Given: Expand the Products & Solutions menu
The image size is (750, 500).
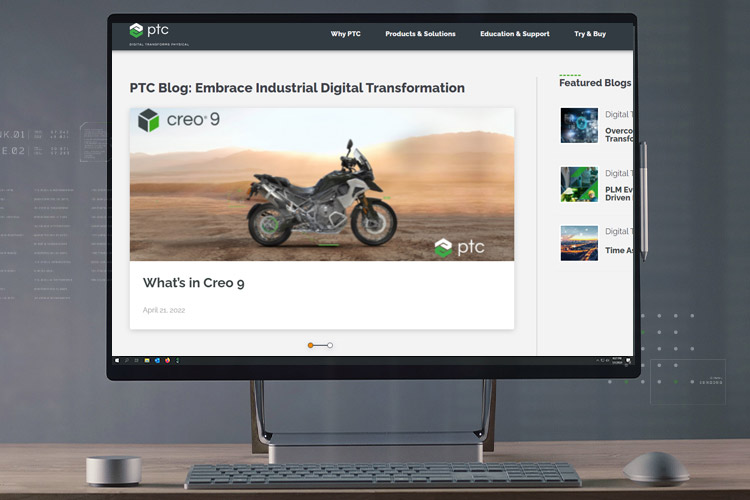Looking at the screenshot, I should point(420,34).
